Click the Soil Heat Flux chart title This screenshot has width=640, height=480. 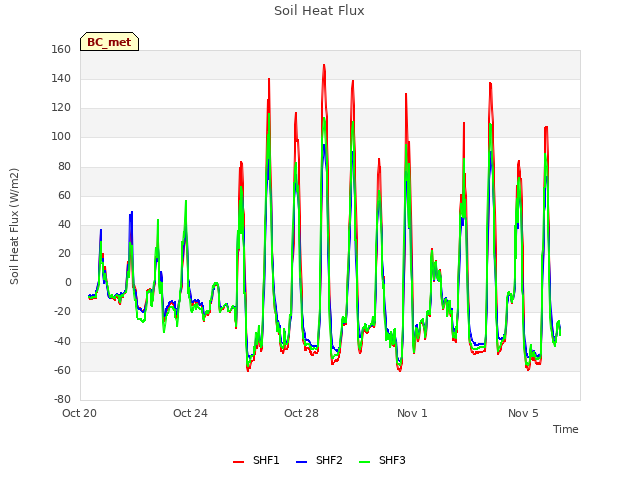click(319, 11)
